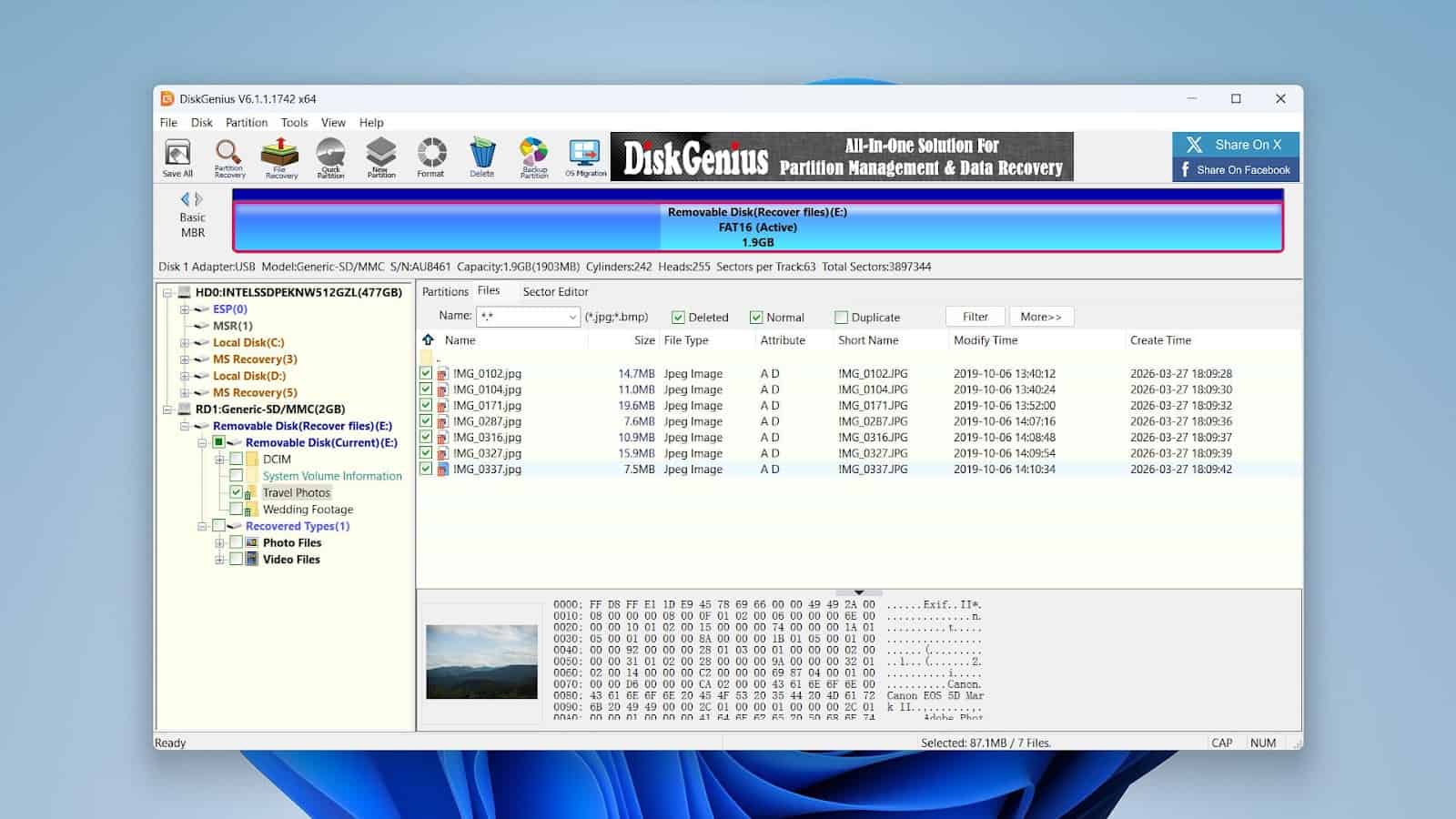Viewport: 1456px width, 819px height.
Task: Click Share On Facebook button
Action: coord(1236,169)
